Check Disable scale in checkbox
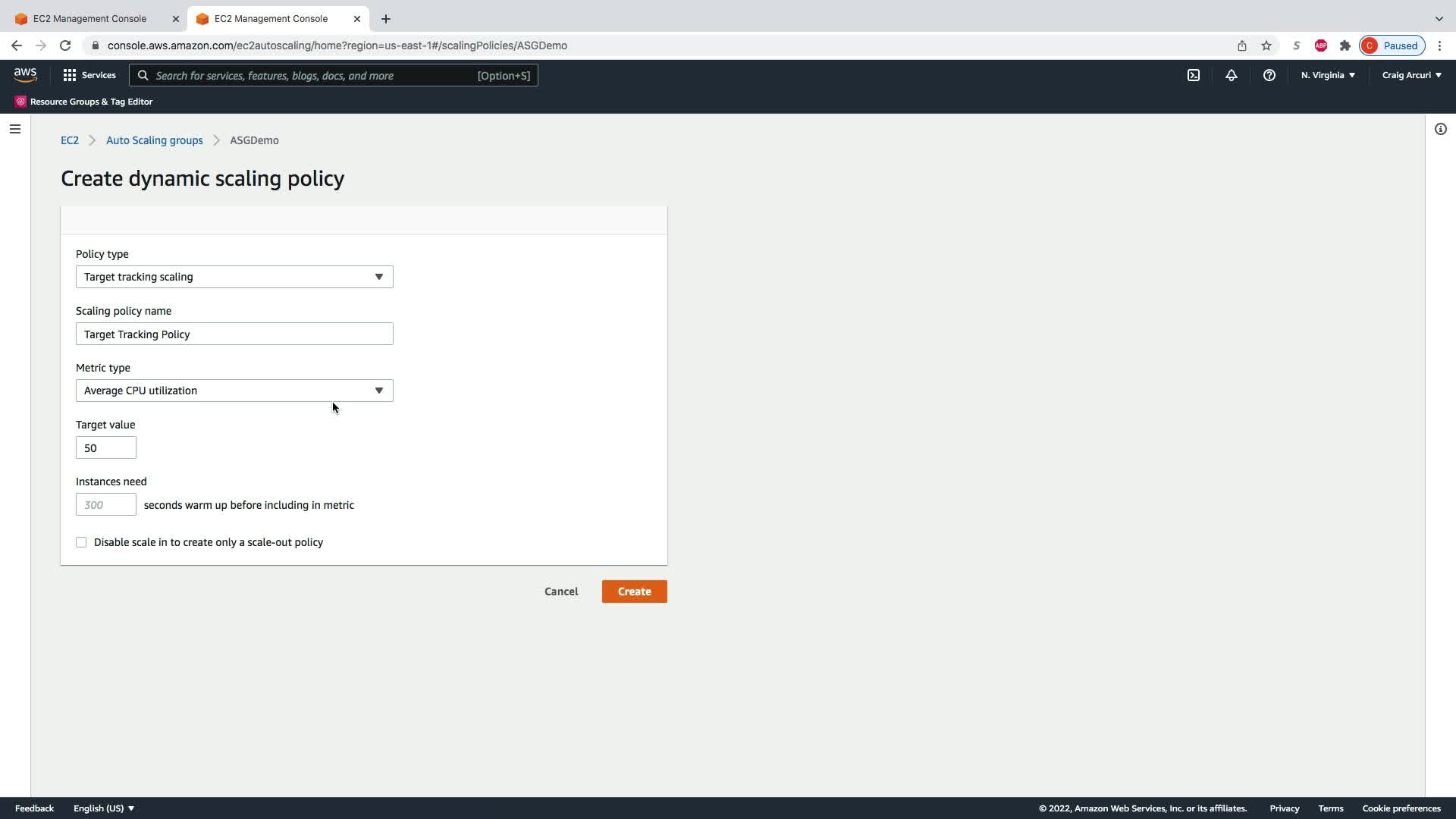1456x819 pixels. tap(81, 542)
